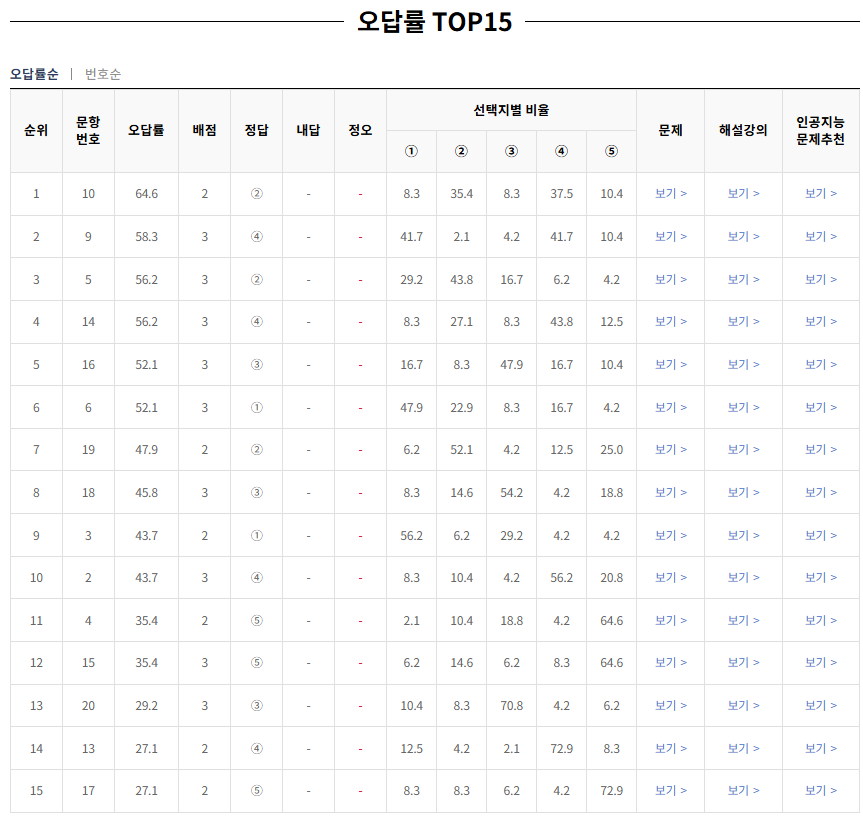Image resolution: width=863 pixels, height=818 pixels.
Task: Open 문제 보기 link for rank 3
Action: (x=670, y=280)
